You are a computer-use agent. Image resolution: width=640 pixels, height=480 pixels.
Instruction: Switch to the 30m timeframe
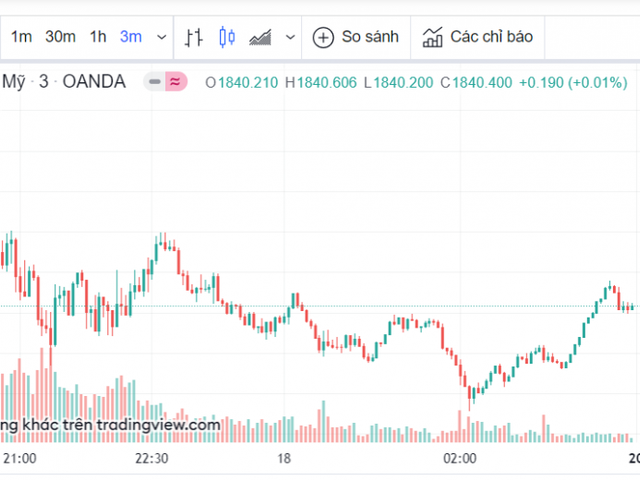click(60, 37)
